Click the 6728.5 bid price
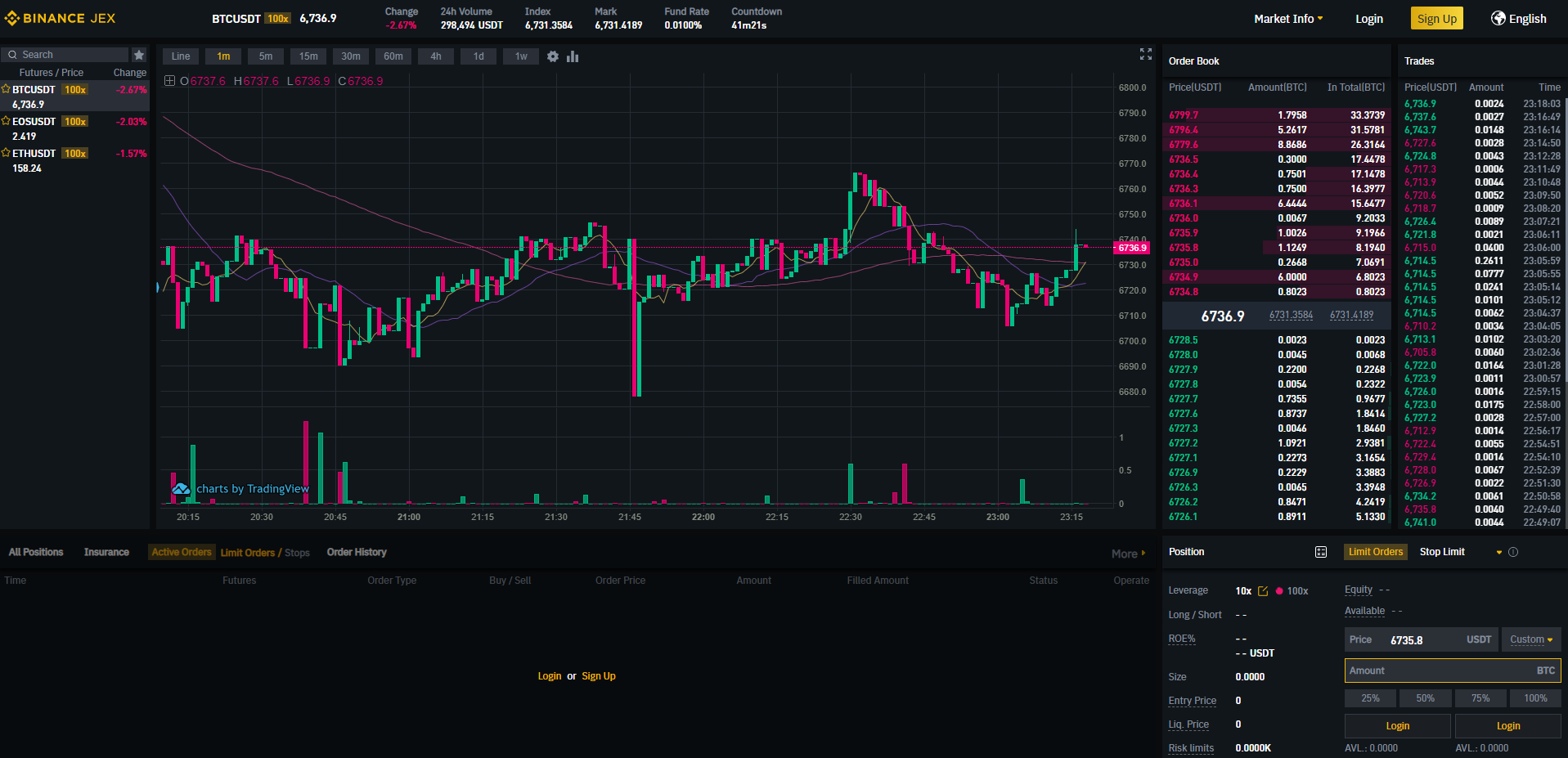 pos(1184,340)
